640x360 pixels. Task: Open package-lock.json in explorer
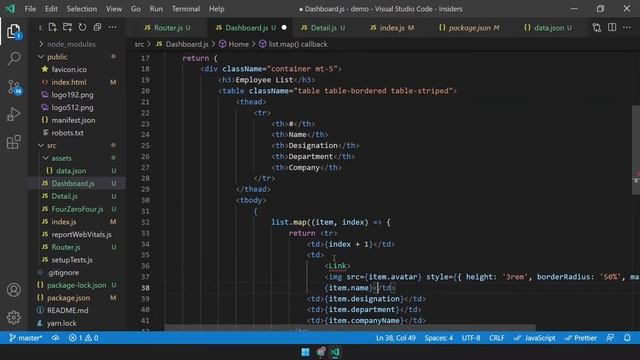tap(76, 285)
